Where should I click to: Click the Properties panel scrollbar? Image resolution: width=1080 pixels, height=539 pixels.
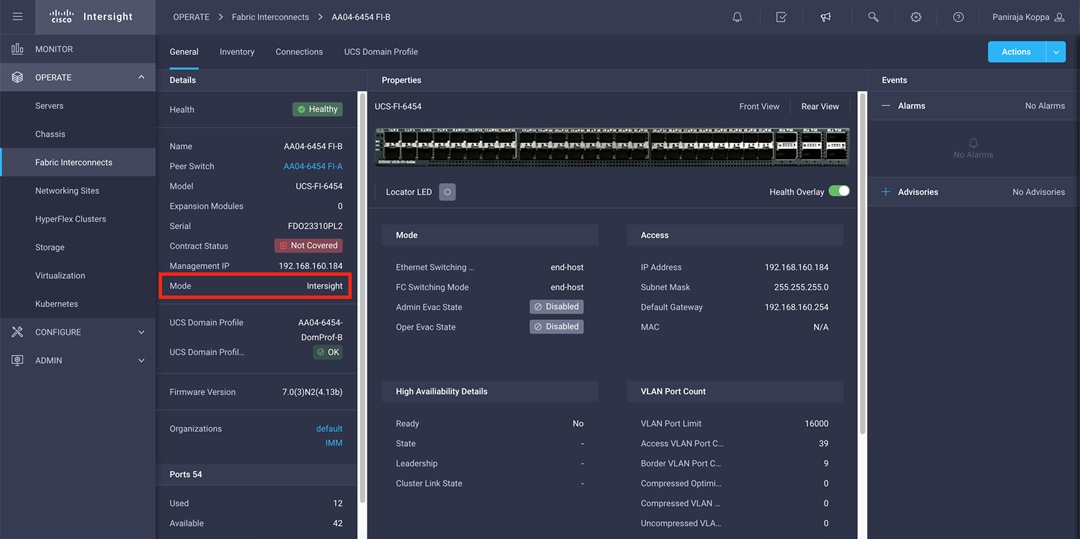click(x=862, y=262)
